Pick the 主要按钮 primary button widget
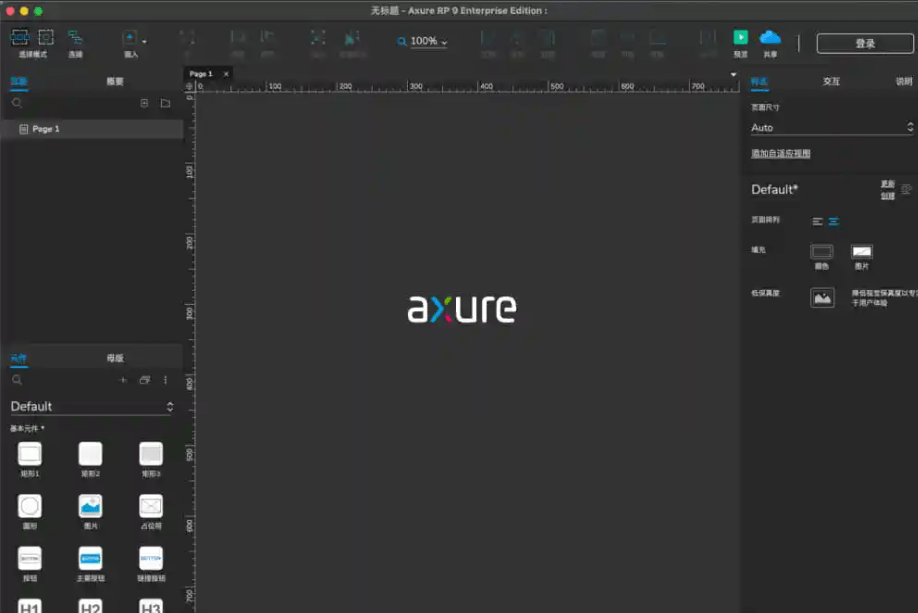 click(90, 558)
